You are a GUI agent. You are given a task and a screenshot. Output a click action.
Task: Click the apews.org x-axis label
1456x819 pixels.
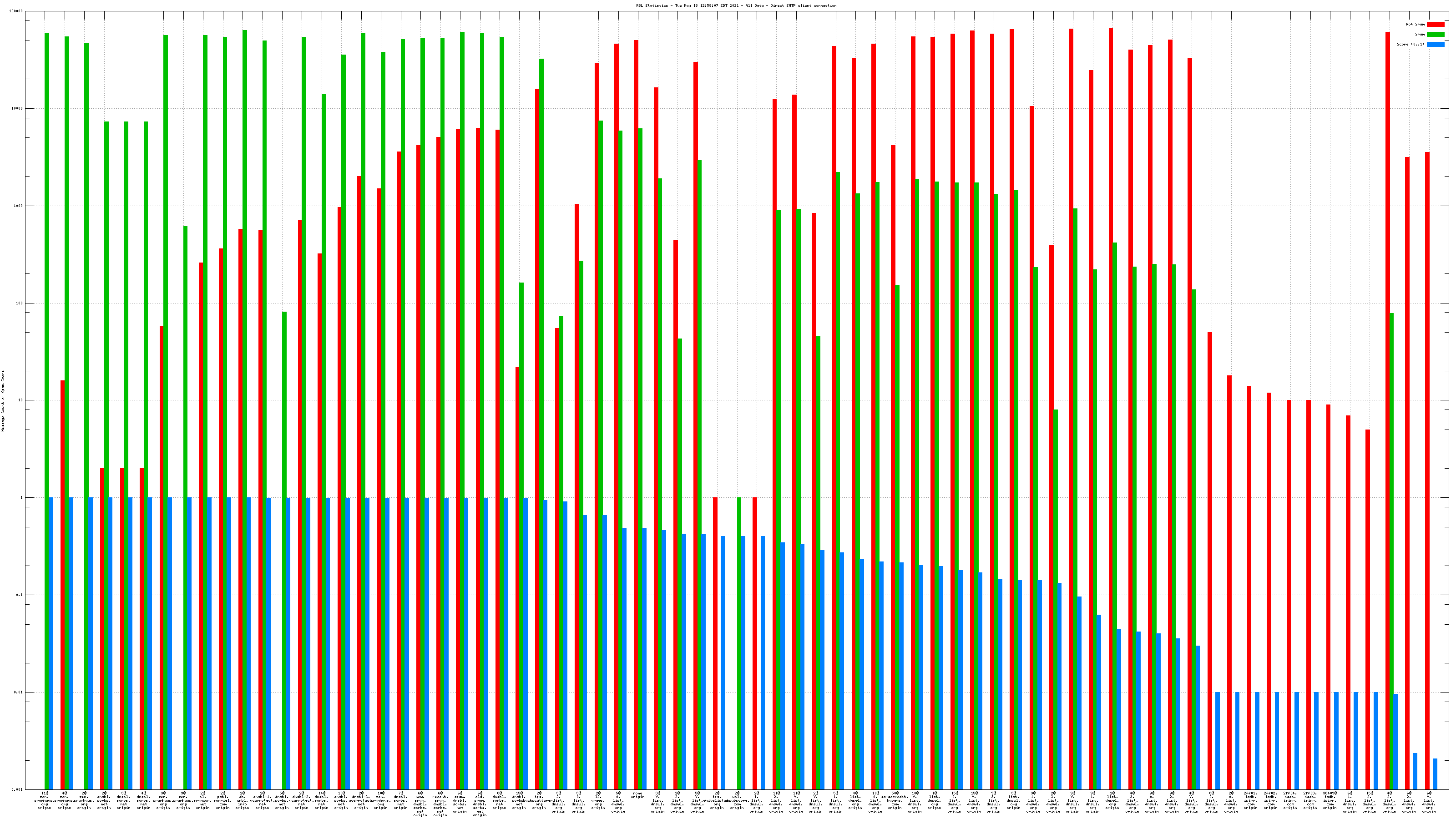598,800
